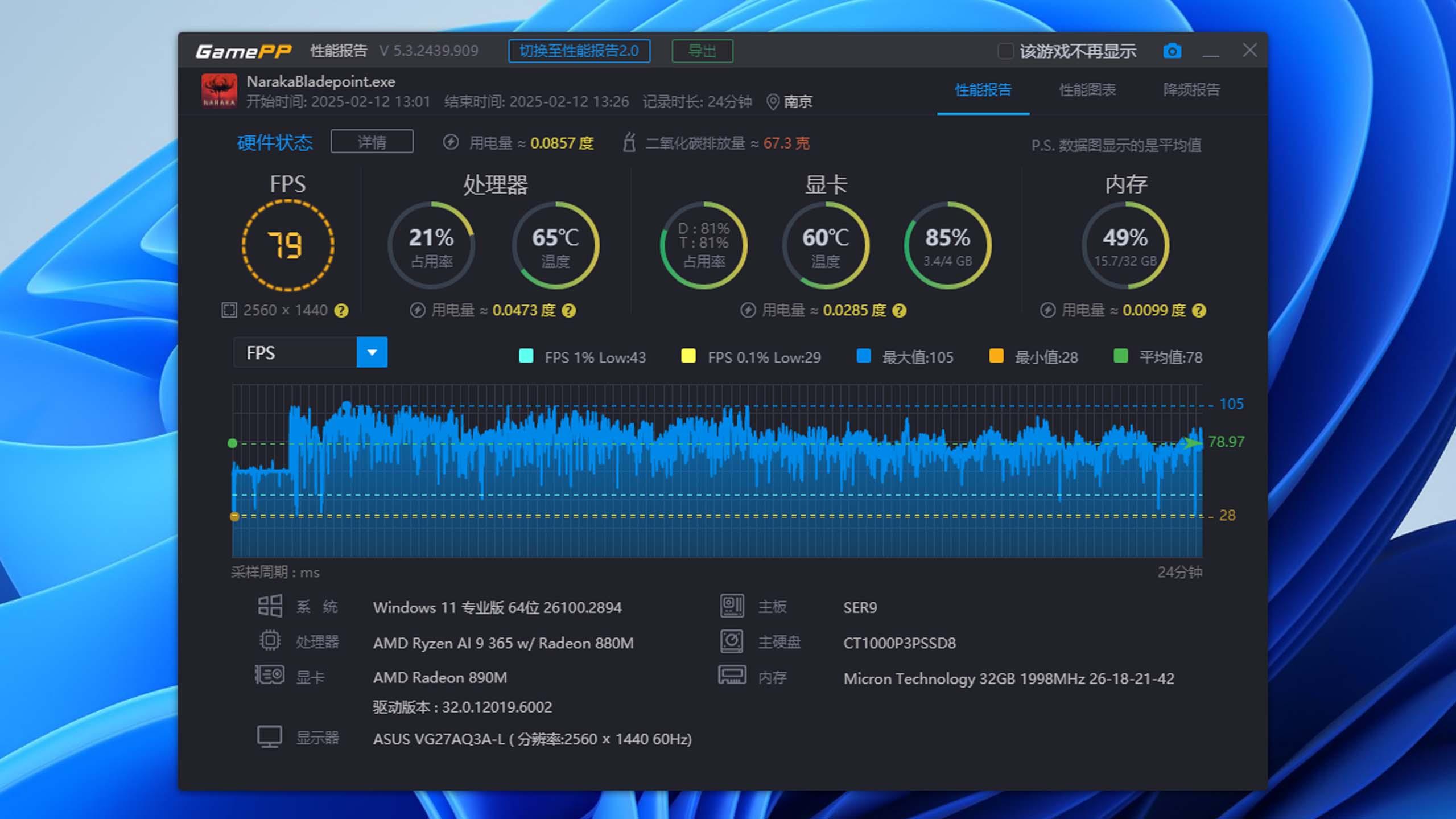Toggle the 该游戏不再显示 checkbox
Viewport: 1456px width, 819px height.
point(1005,51)
